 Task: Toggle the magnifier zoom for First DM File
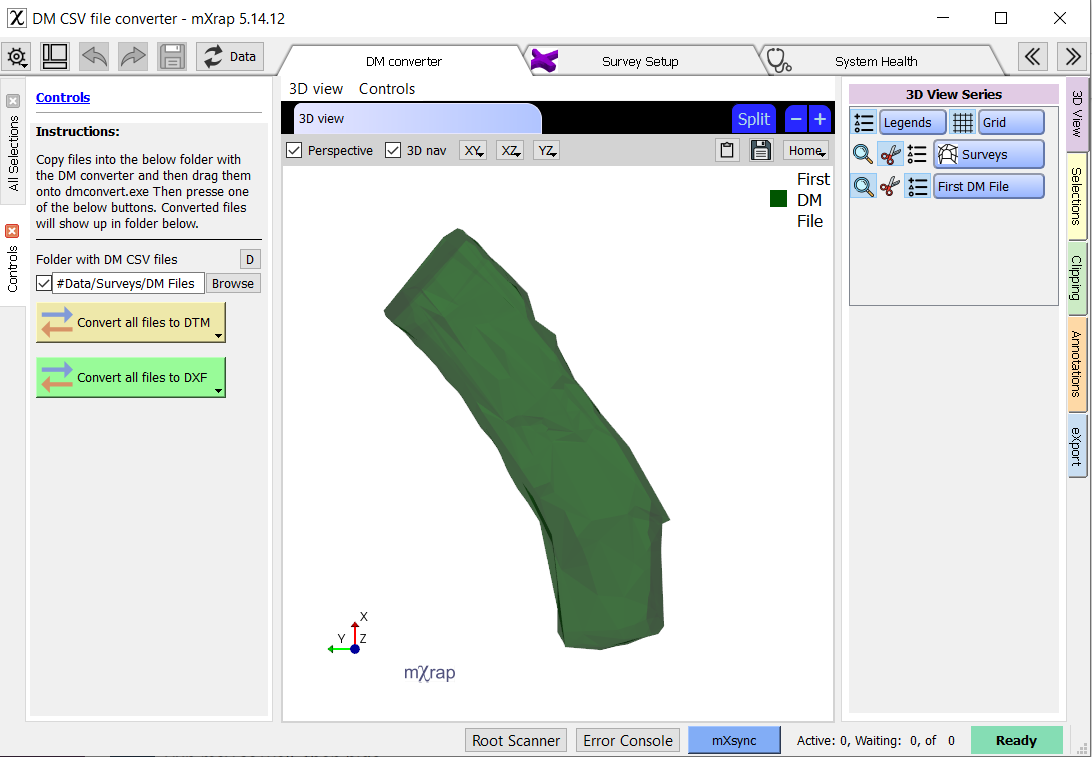(x=864, y=186)
